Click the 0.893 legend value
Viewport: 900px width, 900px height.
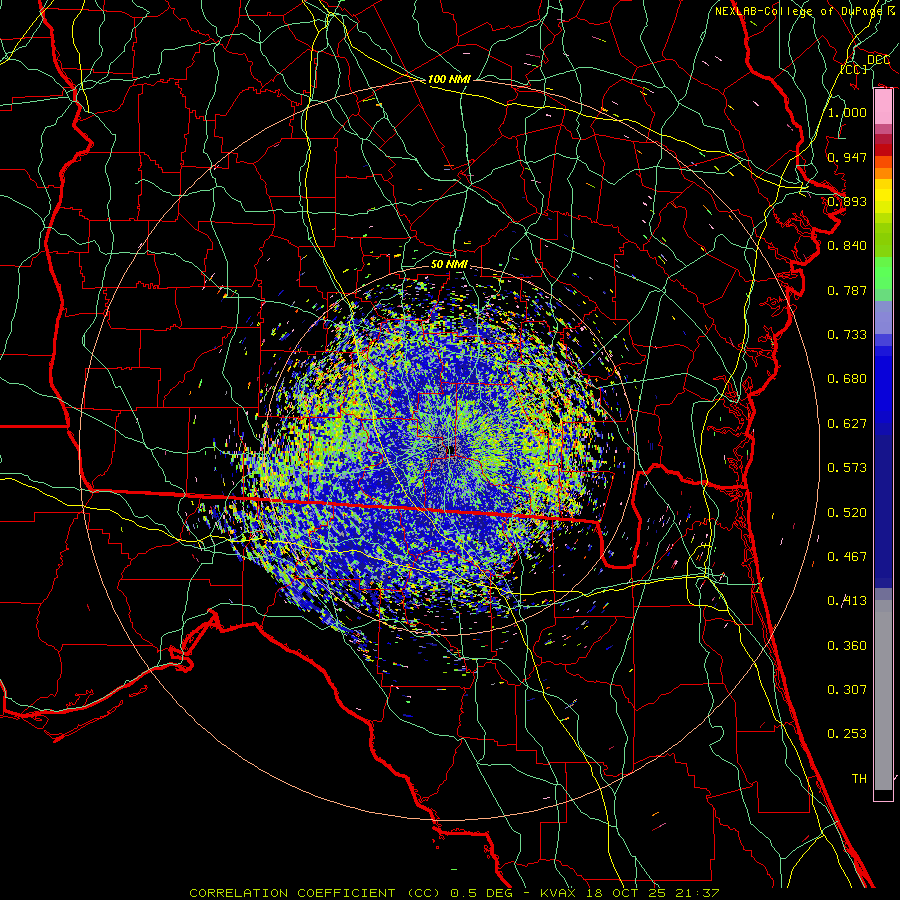pyautogui.click(x=847, y=201)
